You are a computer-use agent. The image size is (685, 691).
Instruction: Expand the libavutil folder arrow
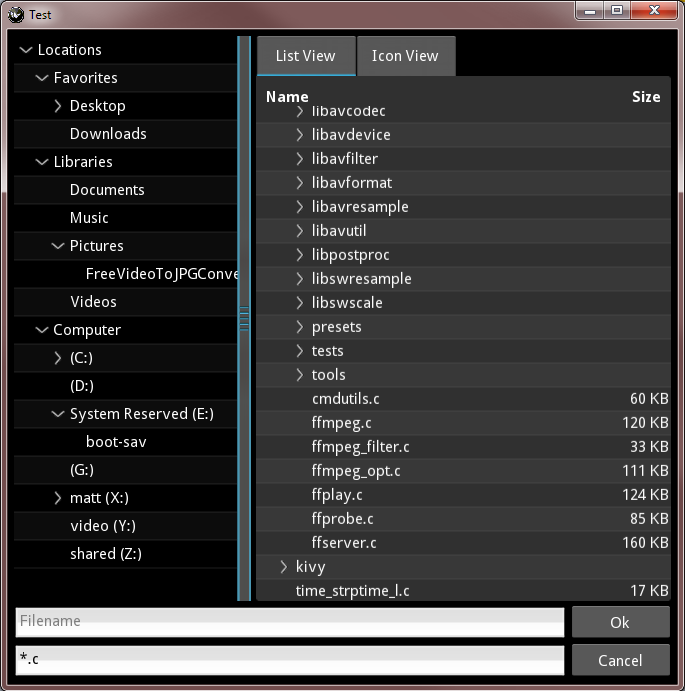[x=300, y=231]
